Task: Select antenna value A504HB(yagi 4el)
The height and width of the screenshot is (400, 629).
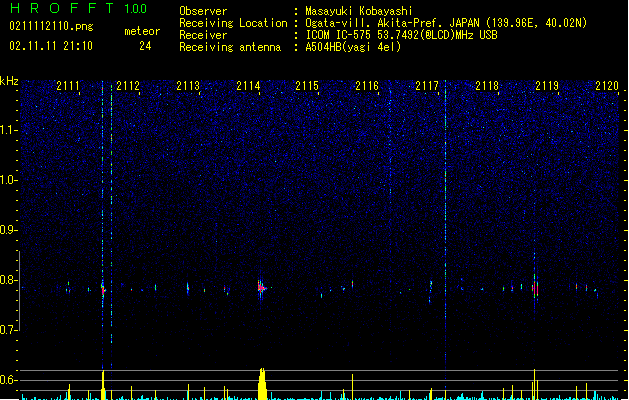Action: coord(353,47)
